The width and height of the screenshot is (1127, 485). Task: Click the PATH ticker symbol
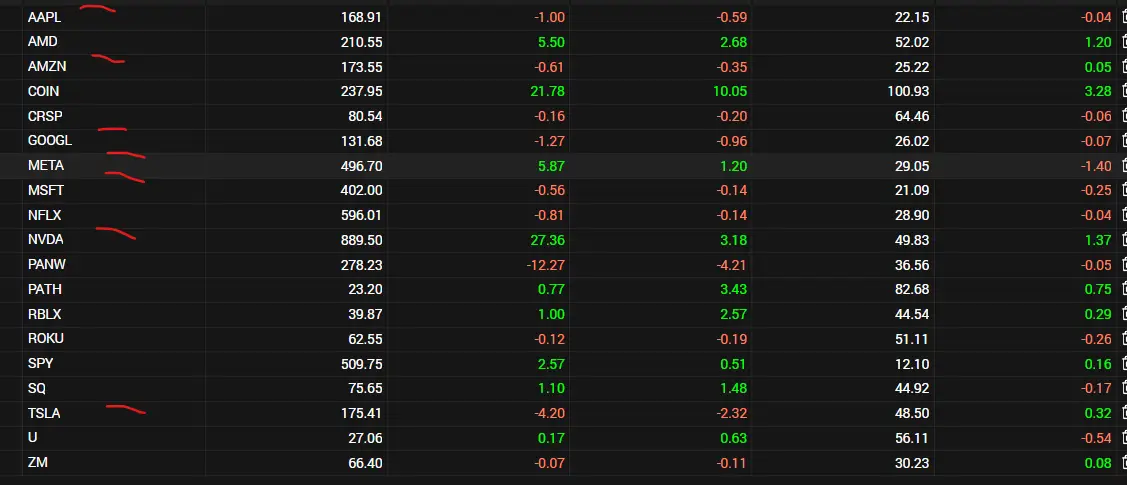tap(45, 289)
